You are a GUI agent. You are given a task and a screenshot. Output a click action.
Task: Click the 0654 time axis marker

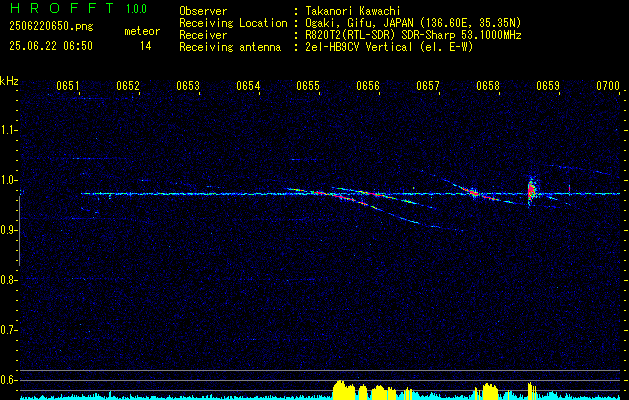248,86
